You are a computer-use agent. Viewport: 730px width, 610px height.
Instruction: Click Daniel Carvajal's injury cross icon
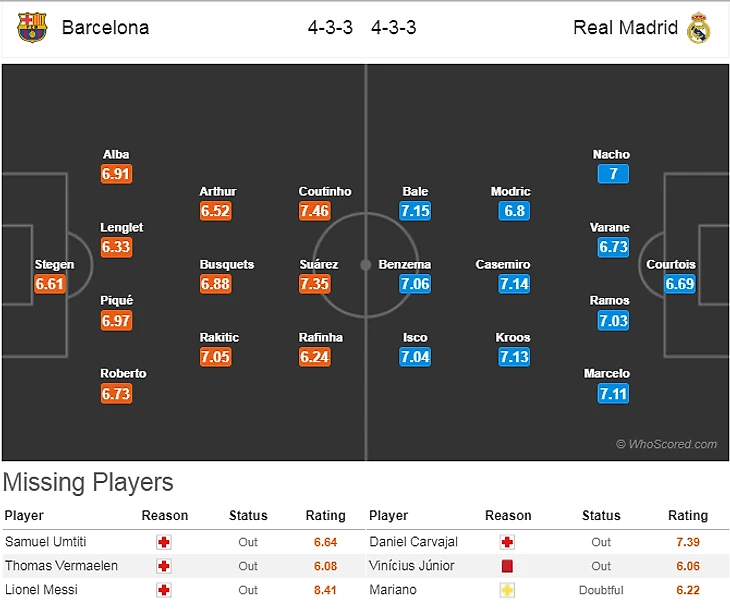(508, 542)
